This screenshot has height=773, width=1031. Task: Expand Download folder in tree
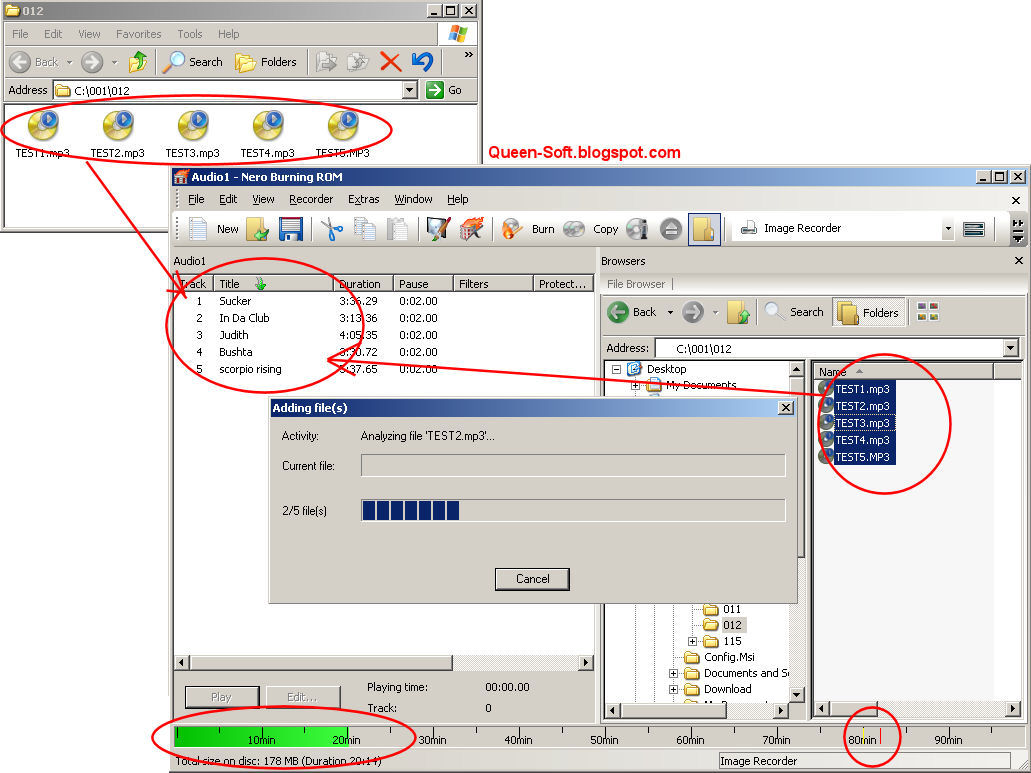673,689
